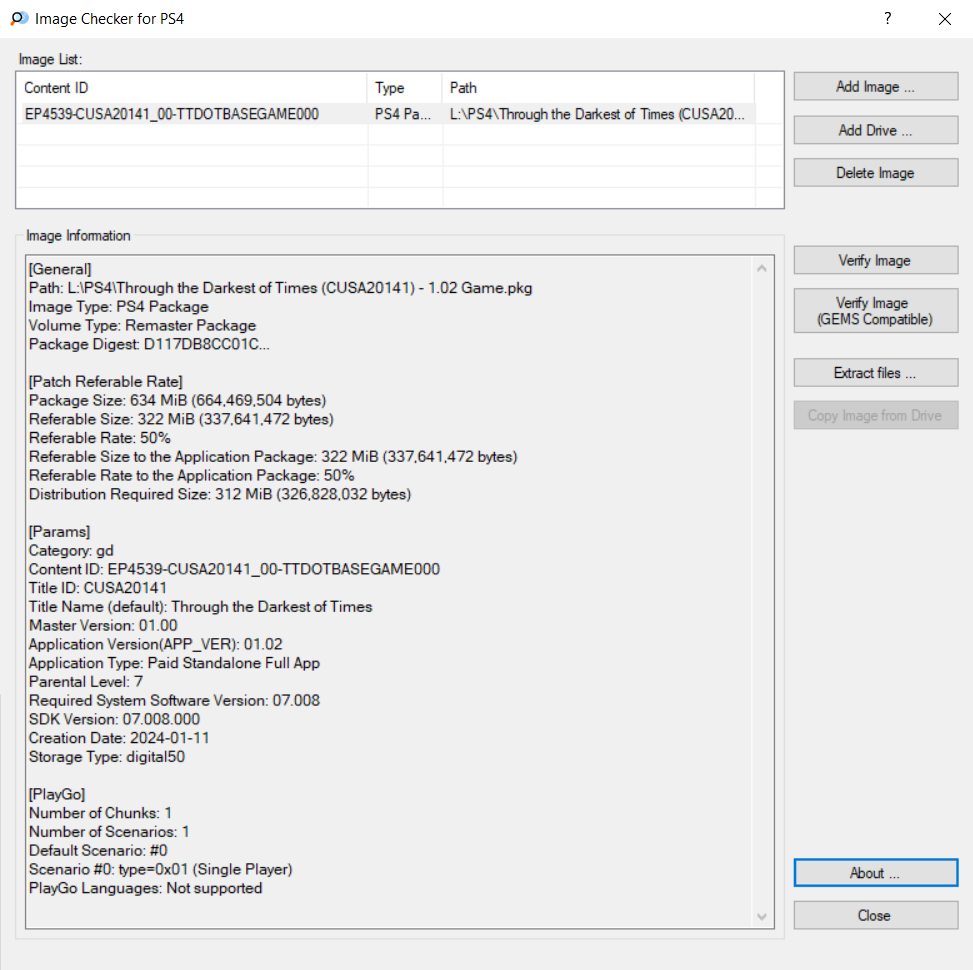Click the Category: gd line
The width and height of the screenshot is (973, 970).
point(71,550)
